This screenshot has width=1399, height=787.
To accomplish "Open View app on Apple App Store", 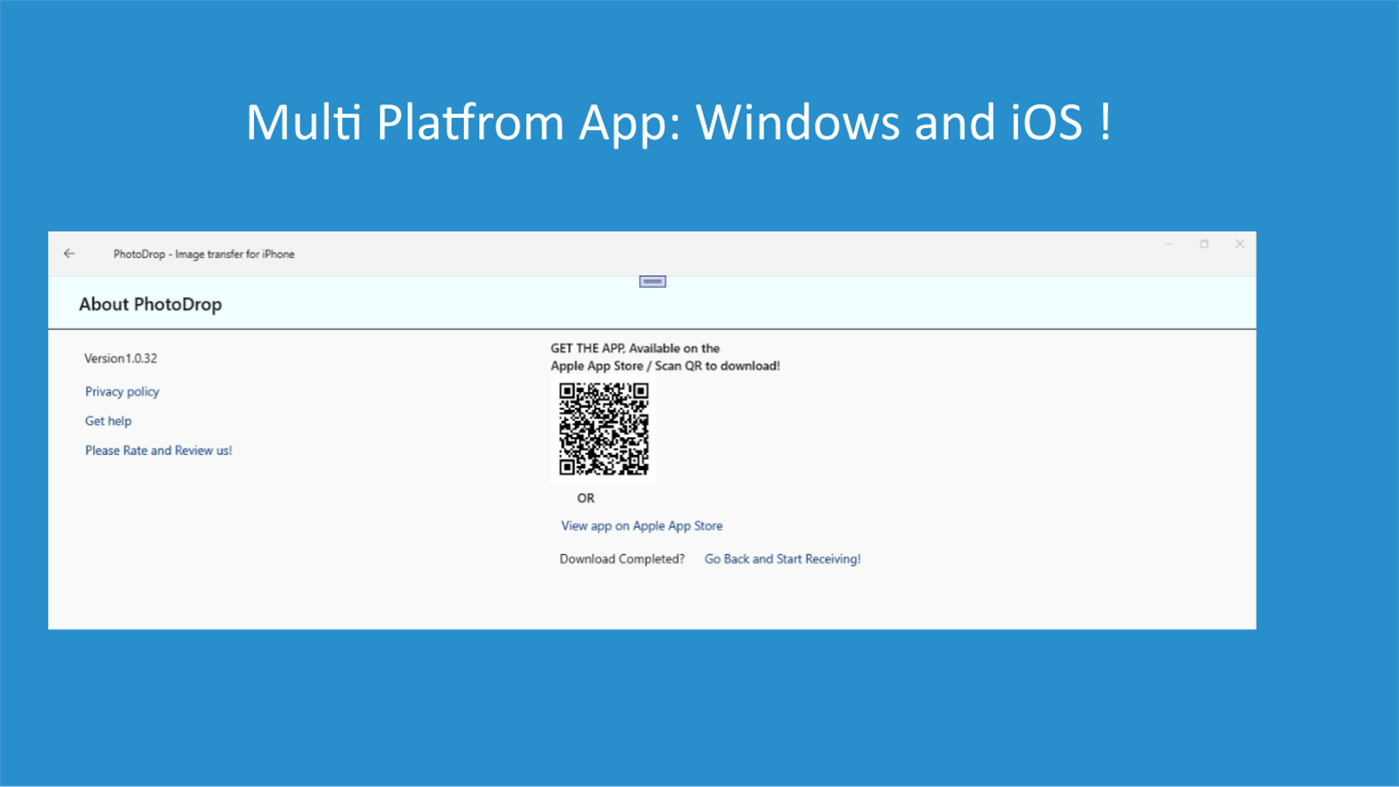I will pos(641,525).
